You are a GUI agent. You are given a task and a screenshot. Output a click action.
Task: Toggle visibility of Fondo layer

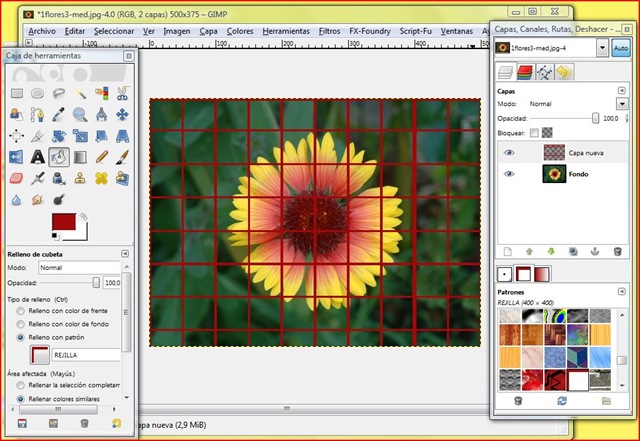pos(510,174)
